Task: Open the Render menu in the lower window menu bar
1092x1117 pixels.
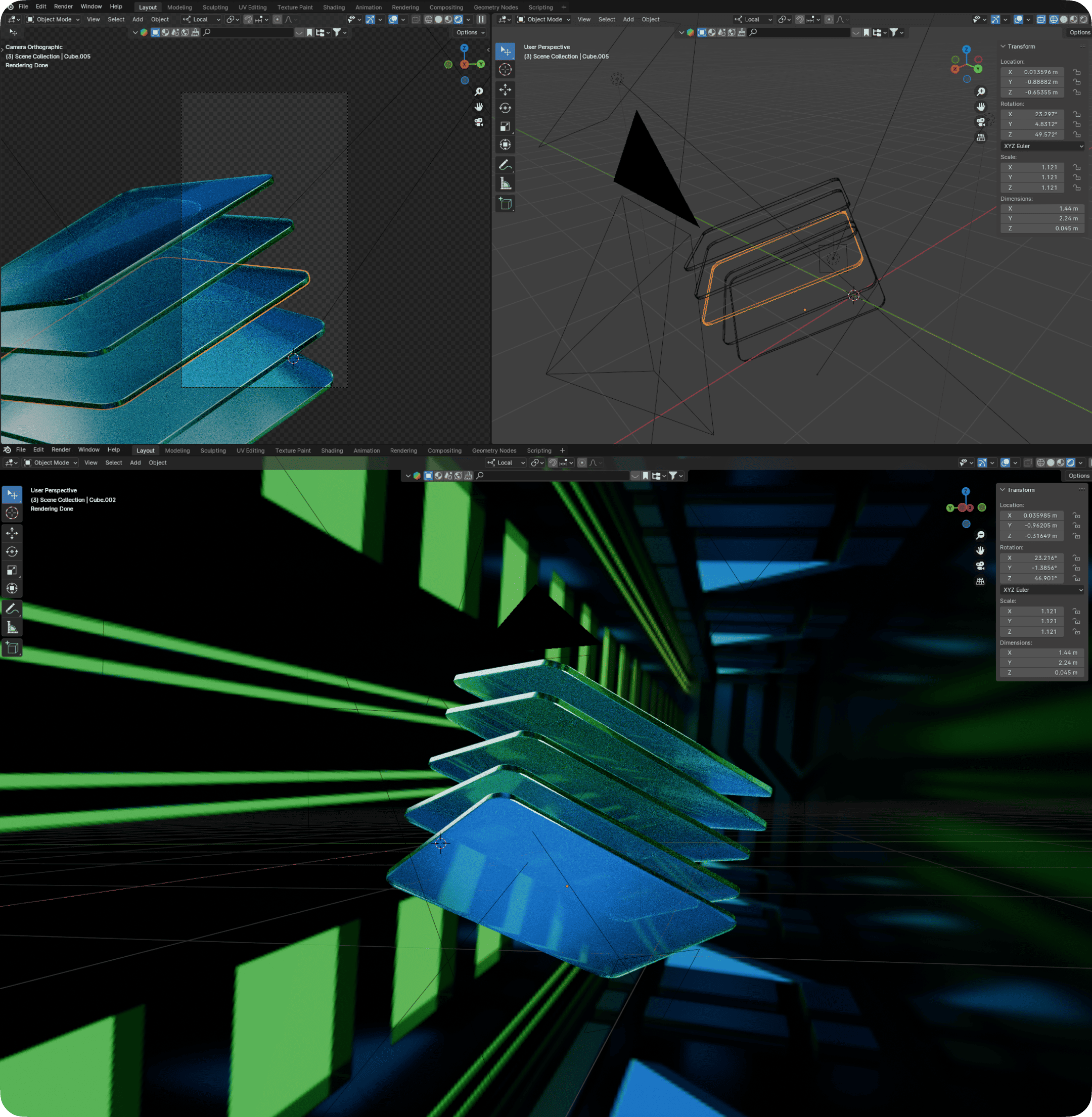Action: 61,449
